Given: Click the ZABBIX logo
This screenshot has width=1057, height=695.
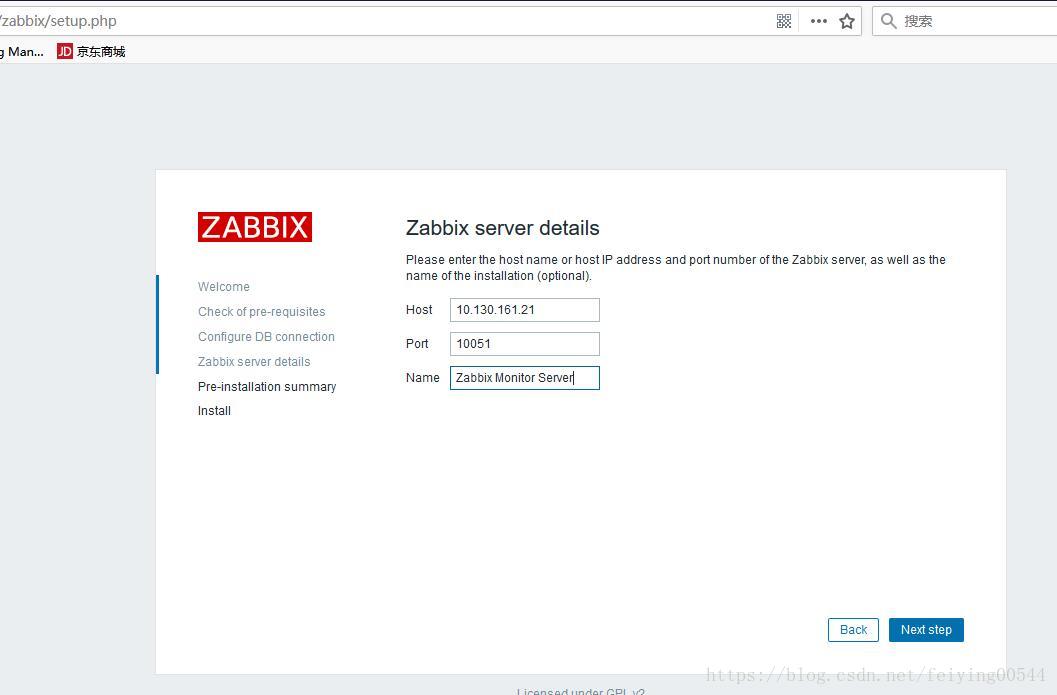Looking at the screenshot, I should pos(255,227).
